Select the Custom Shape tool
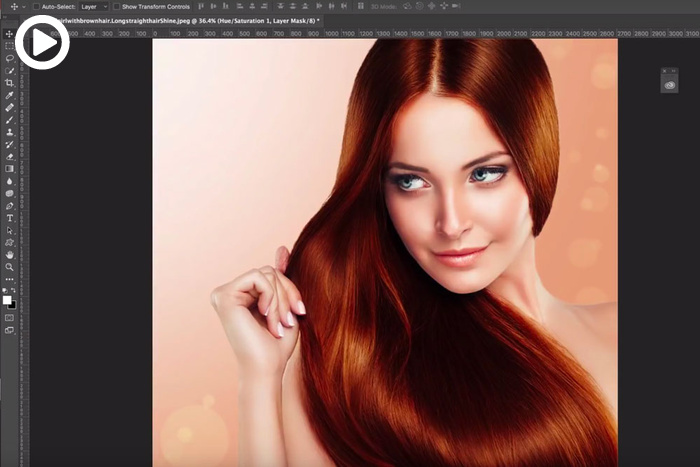 click(x=9, y=242)
